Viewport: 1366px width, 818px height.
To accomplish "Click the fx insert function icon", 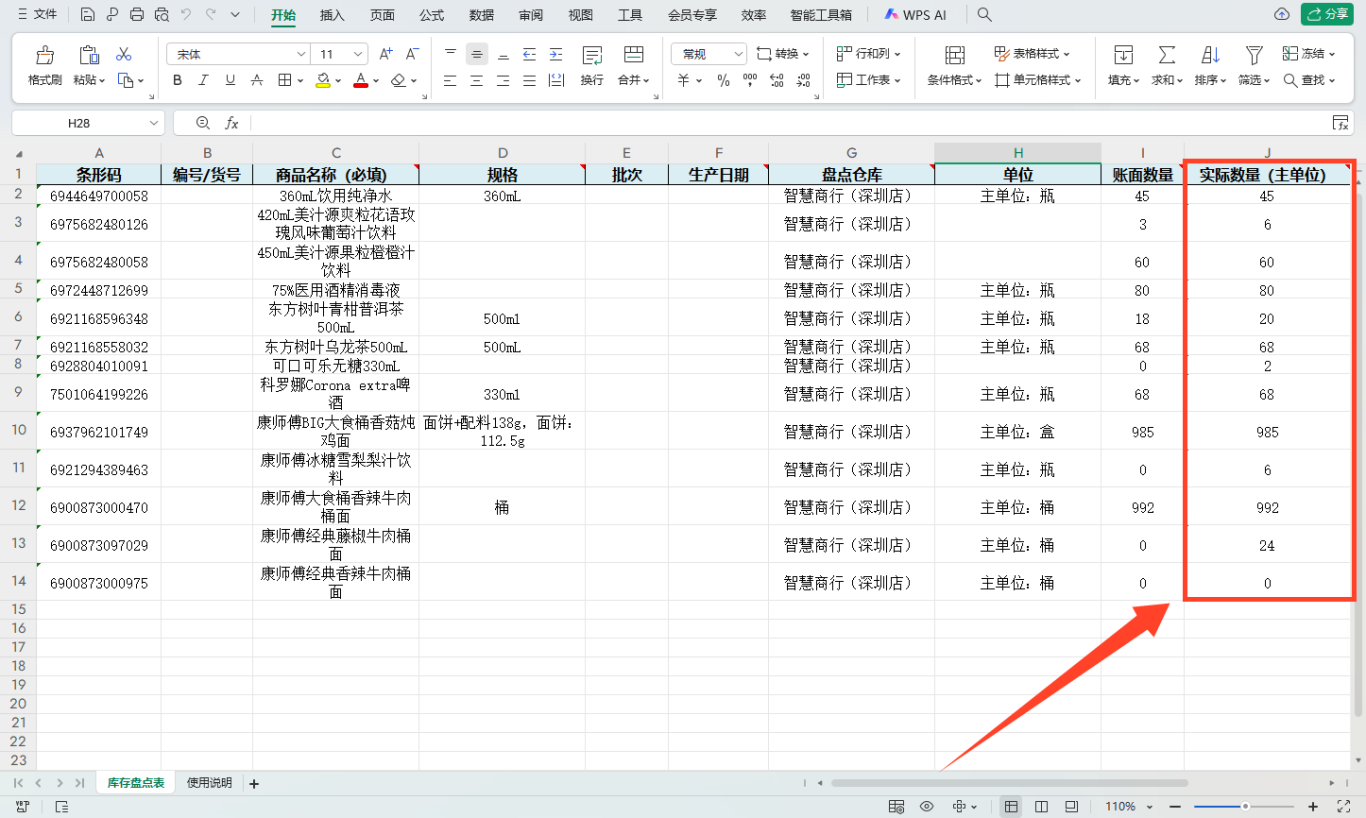I will 232,122.
